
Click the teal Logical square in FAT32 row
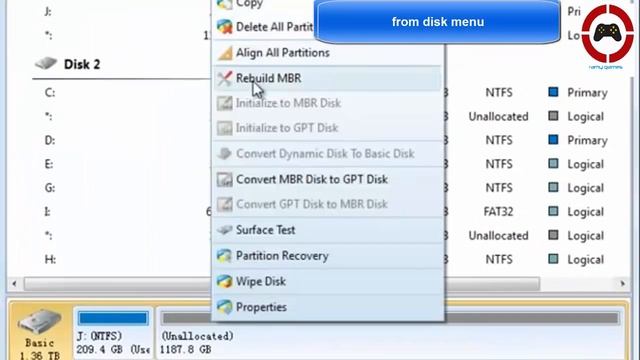tap(553, 211)
